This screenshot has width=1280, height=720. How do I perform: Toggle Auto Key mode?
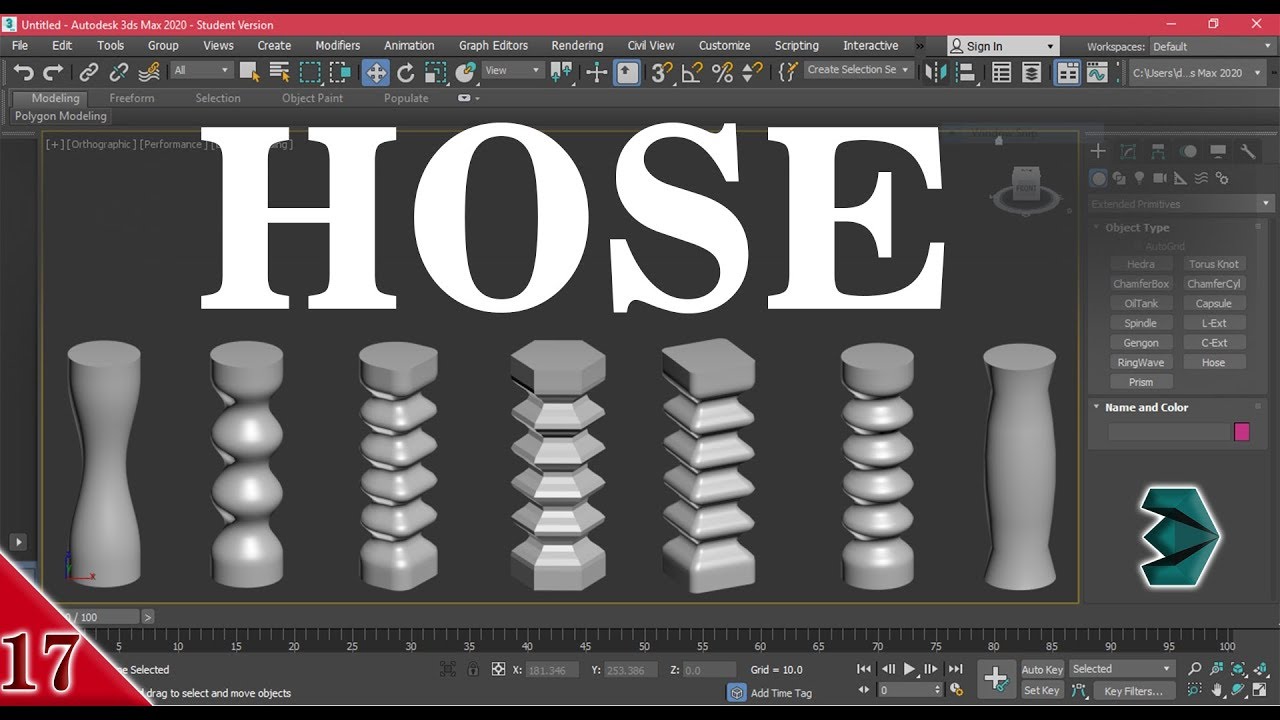(x=1042, y=669)
